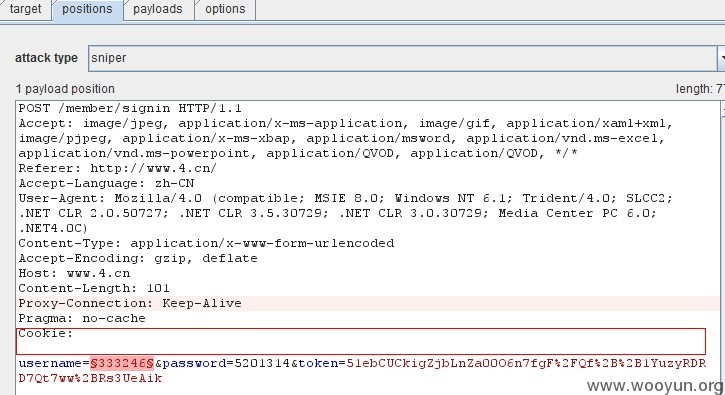Click the Proxy-Connection: Keep-Alive line
This screenshot has height=395, width=725.
pyautogui.click(x=130, y=303)
